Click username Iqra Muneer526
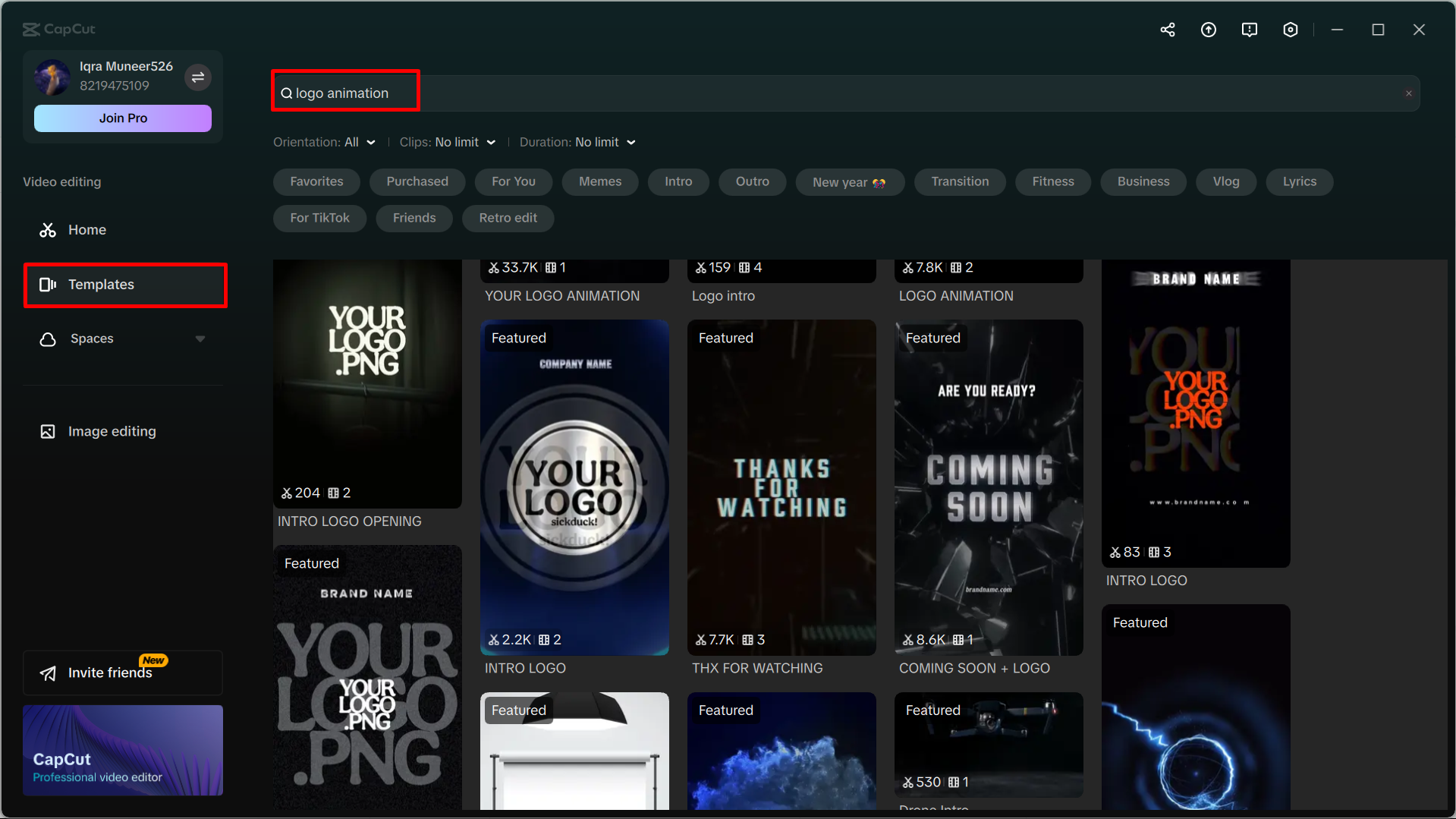The width and height of the screenshot is (1456, 819). pos(126,67)
